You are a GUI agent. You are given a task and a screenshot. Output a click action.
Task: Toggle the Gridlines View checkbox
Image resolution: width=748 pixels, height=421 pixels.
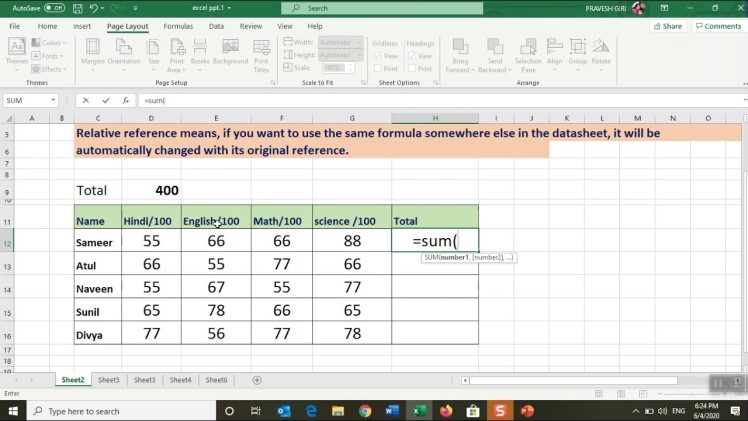[376, 56]
